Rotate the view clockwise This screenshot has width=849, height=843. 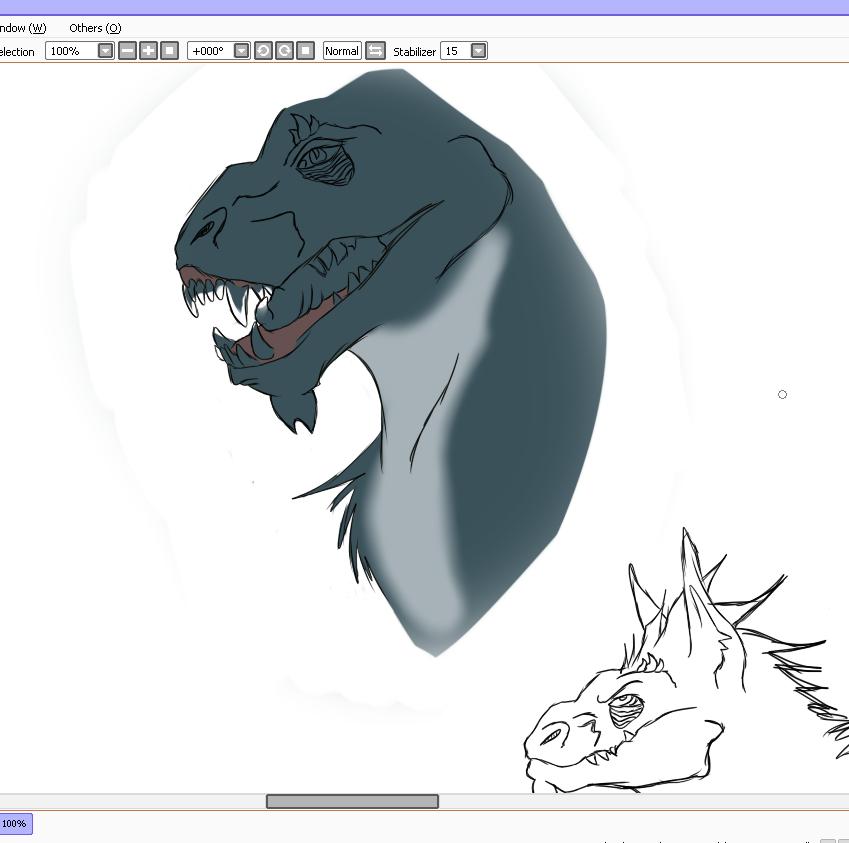285,51
